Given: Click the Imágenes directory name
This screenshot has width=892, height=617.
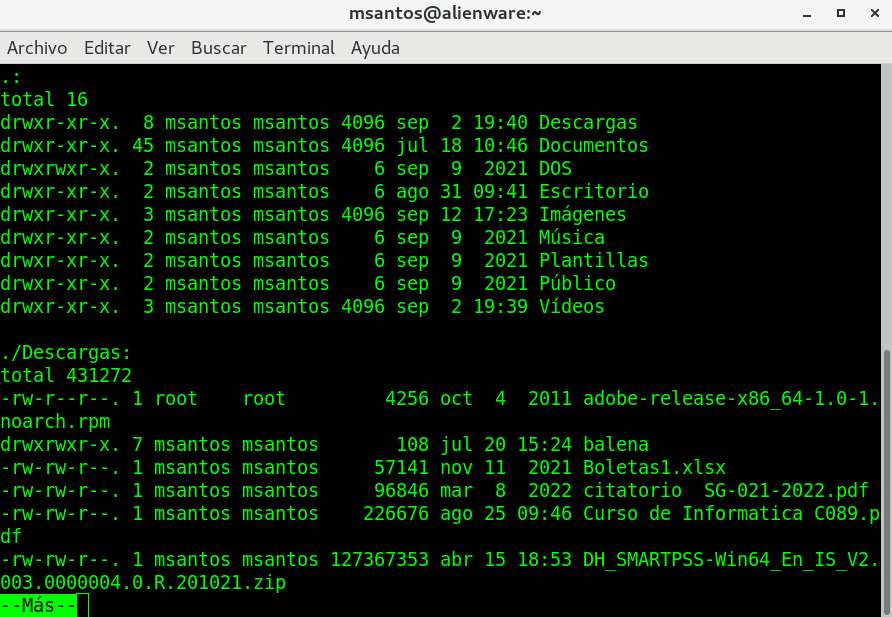Looking at the screenshot, I should pyautogui.click(x=582, y=215).
